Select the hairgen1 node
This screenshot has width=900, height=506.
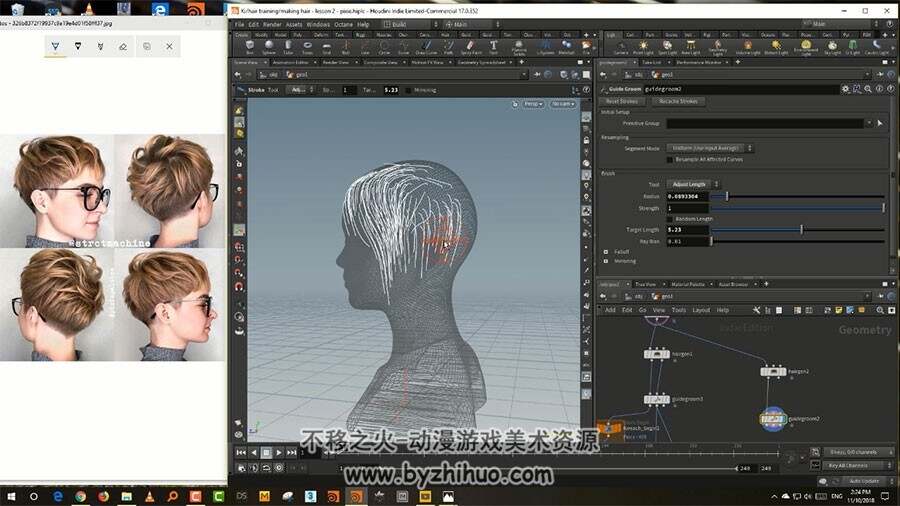pyautogui.click(x=657, y=354)
